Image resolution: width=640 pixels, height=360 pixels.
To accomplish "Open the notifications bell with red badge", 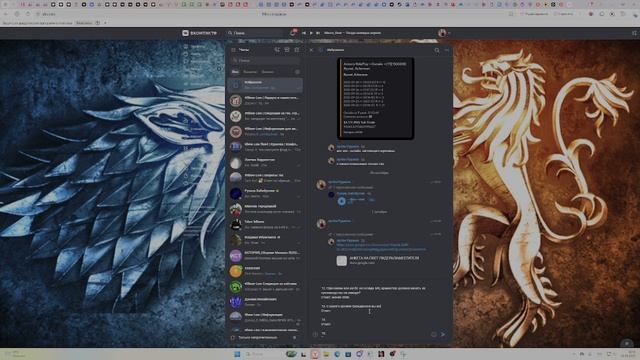I will coord(292,33).
